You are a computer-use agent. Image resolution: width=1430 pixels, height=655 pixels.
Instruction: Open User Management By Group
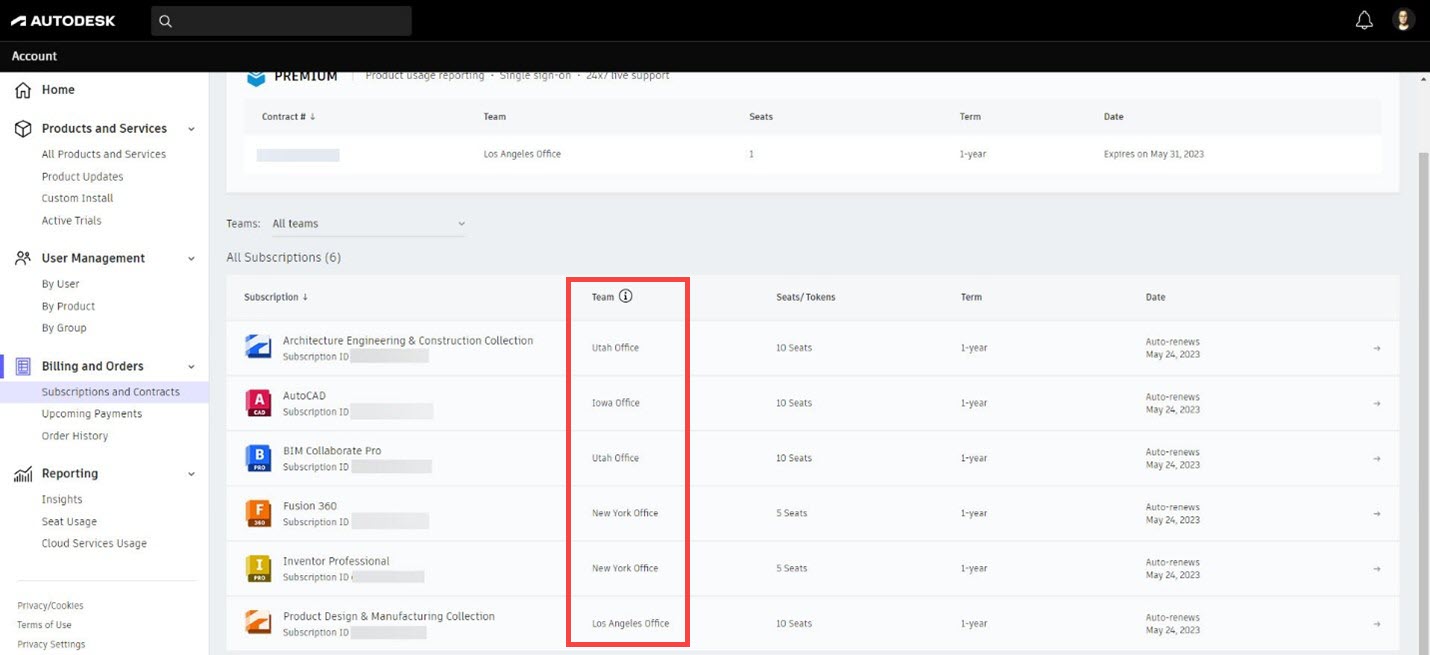click(x=64, y=328)
